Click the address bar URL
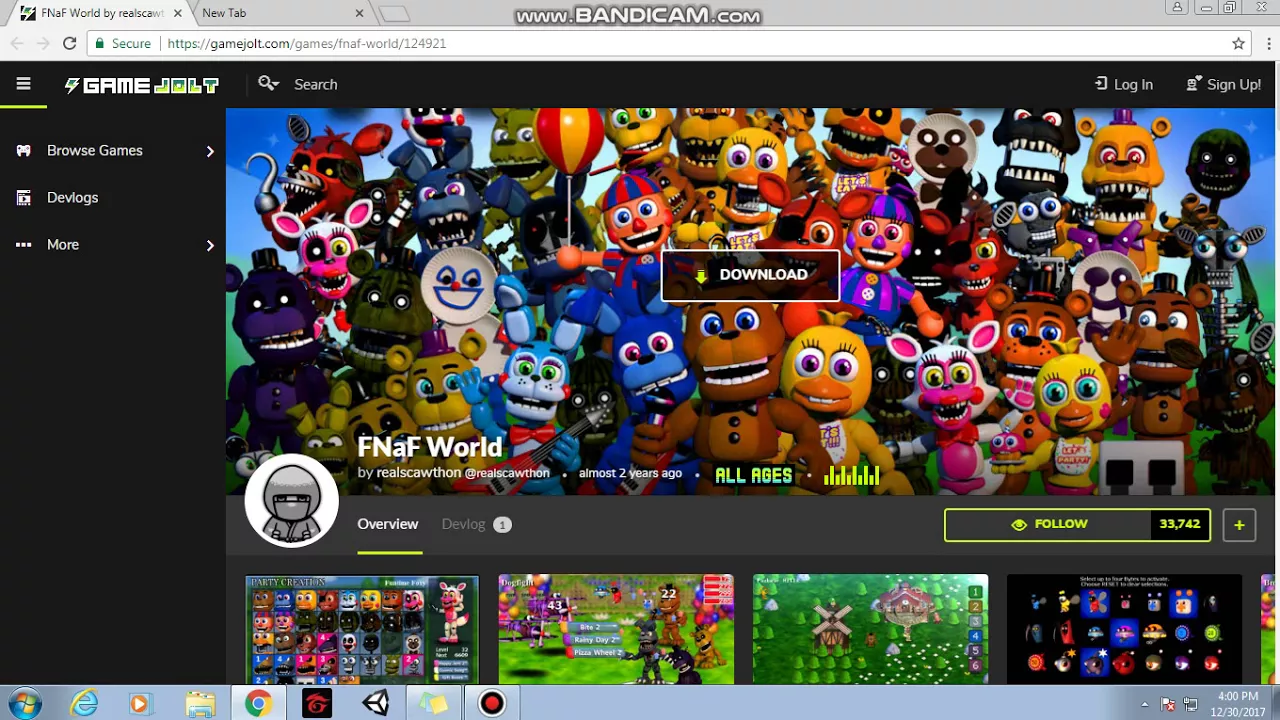1280x720 pixels. point(306,43)
